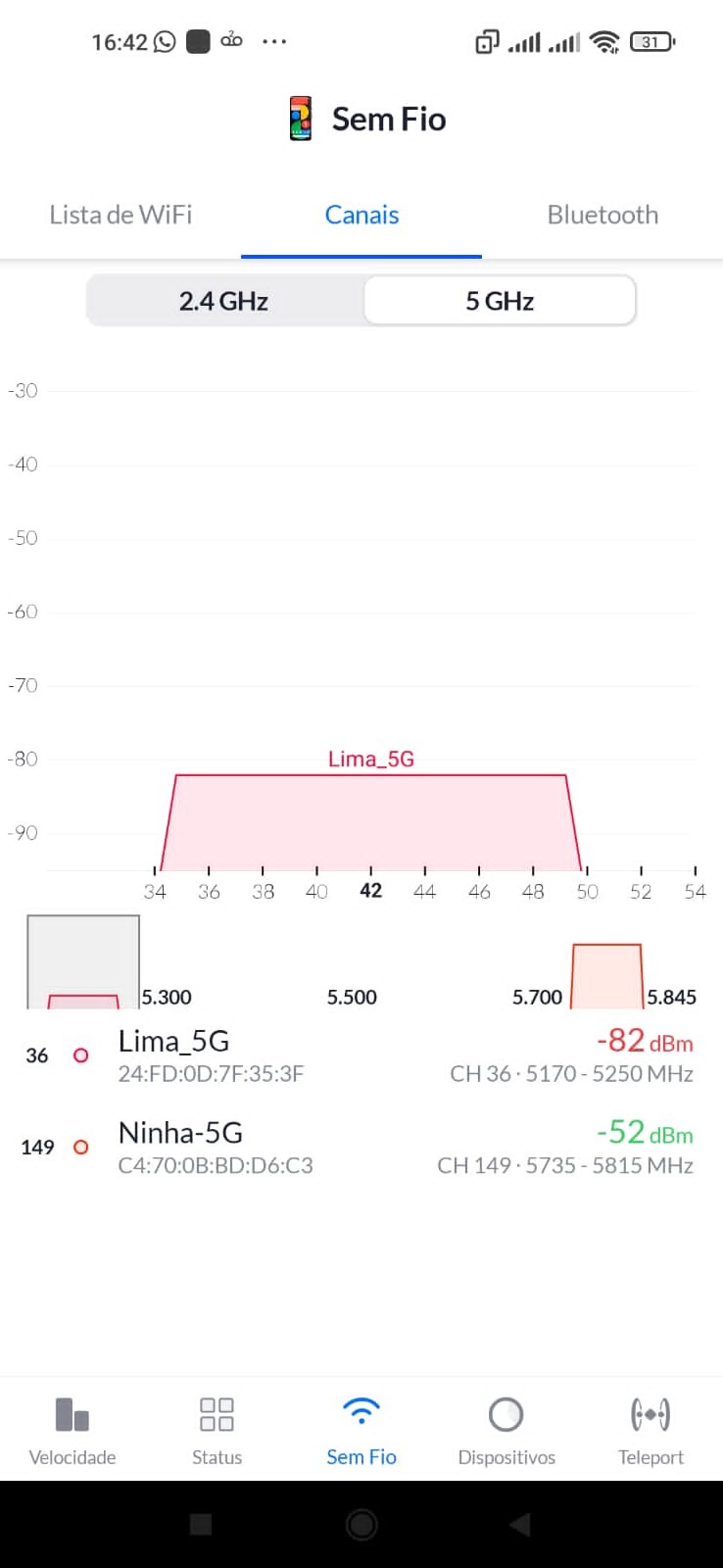Open the Dispositivos circle icon
This screenshot has height=1568, width=723.
click(x=506, y=1414)
